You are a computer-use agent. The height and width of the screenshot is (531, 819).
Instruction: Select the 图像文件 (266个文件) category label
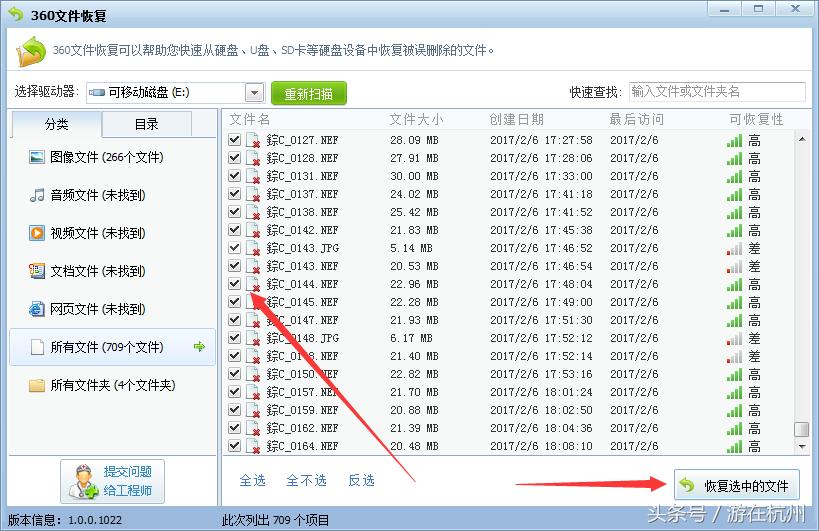point(107,157)
